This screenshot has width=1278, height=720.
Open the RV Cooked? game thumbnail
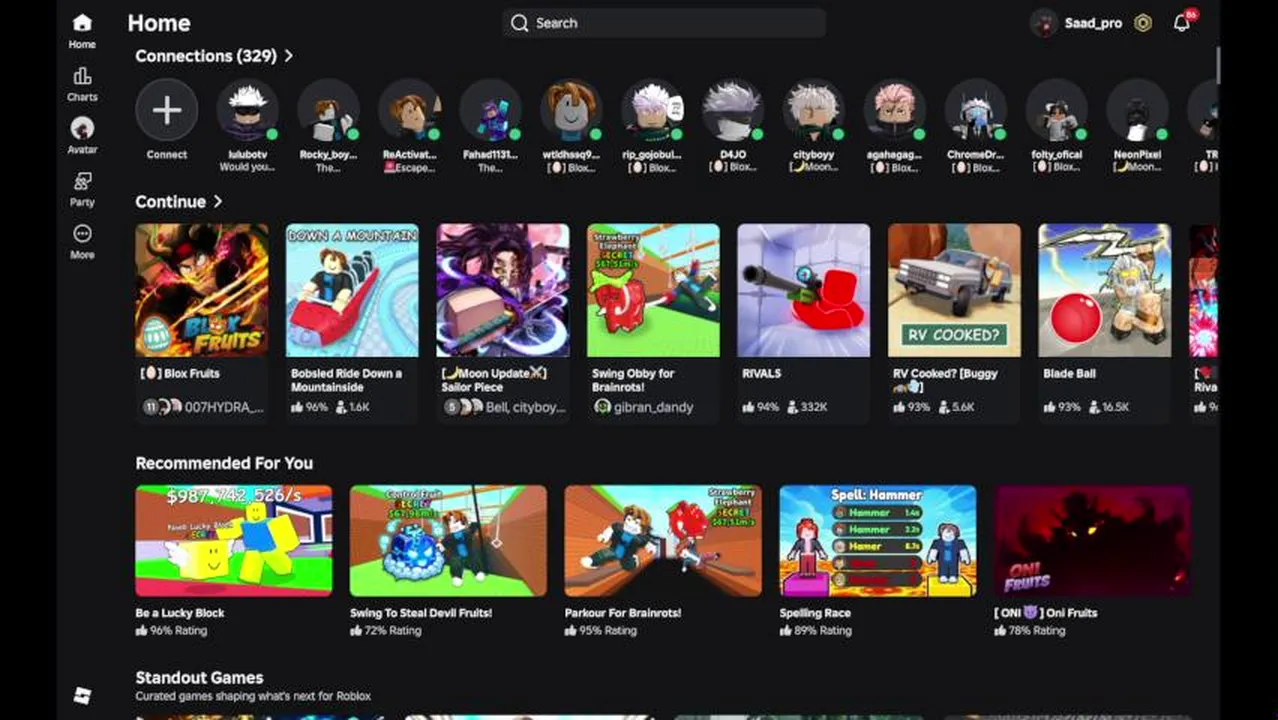click(954, 290)
